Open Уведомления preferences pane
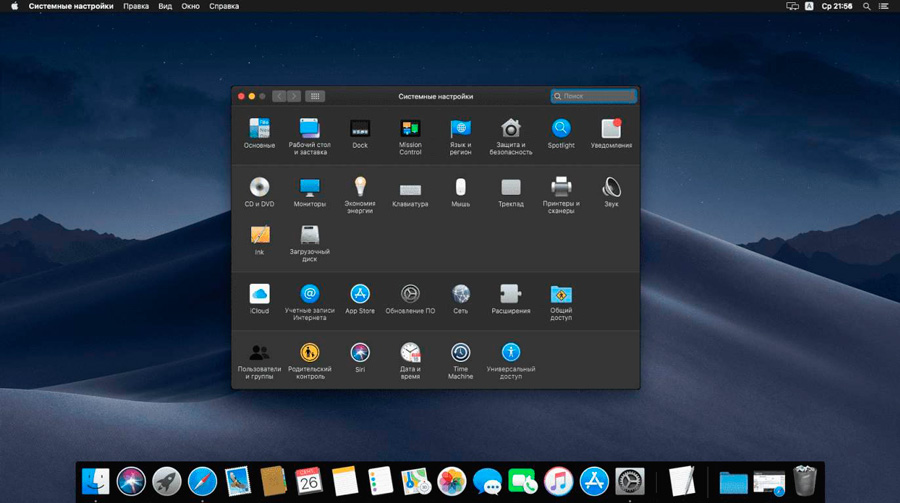 pos(611,133)
